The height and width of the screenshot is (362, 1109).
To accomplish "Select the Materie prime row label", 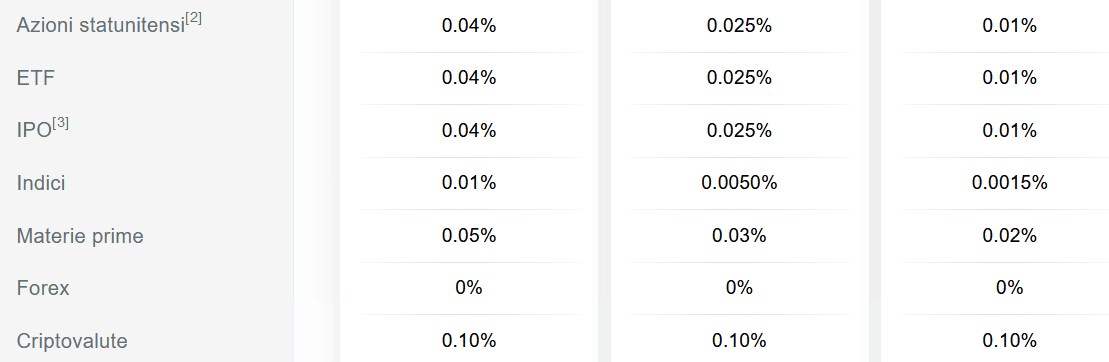I will tap(80, 236).
